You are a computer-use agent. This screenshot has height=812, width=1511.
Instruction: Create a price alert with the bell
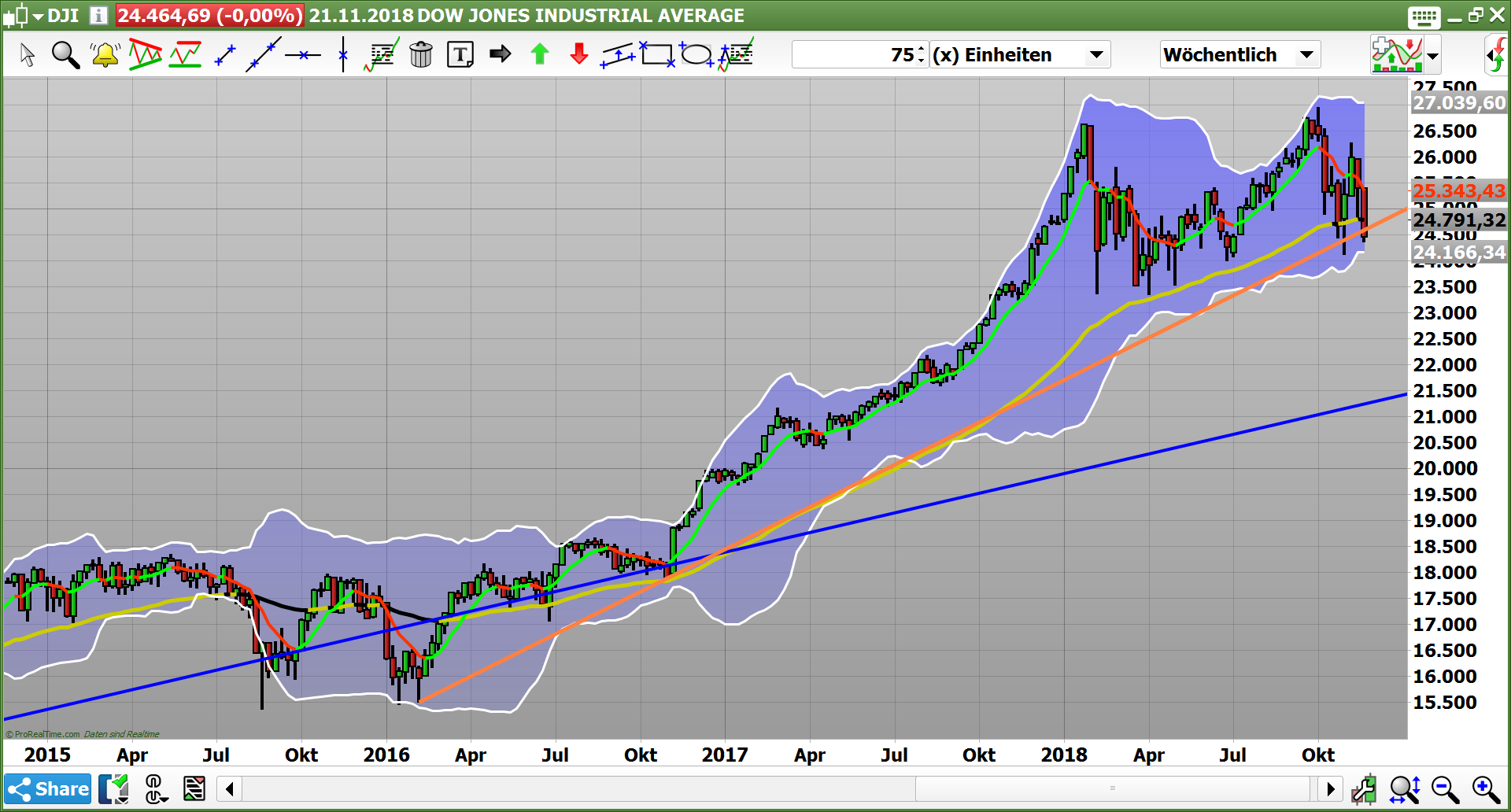coord(105,55)
